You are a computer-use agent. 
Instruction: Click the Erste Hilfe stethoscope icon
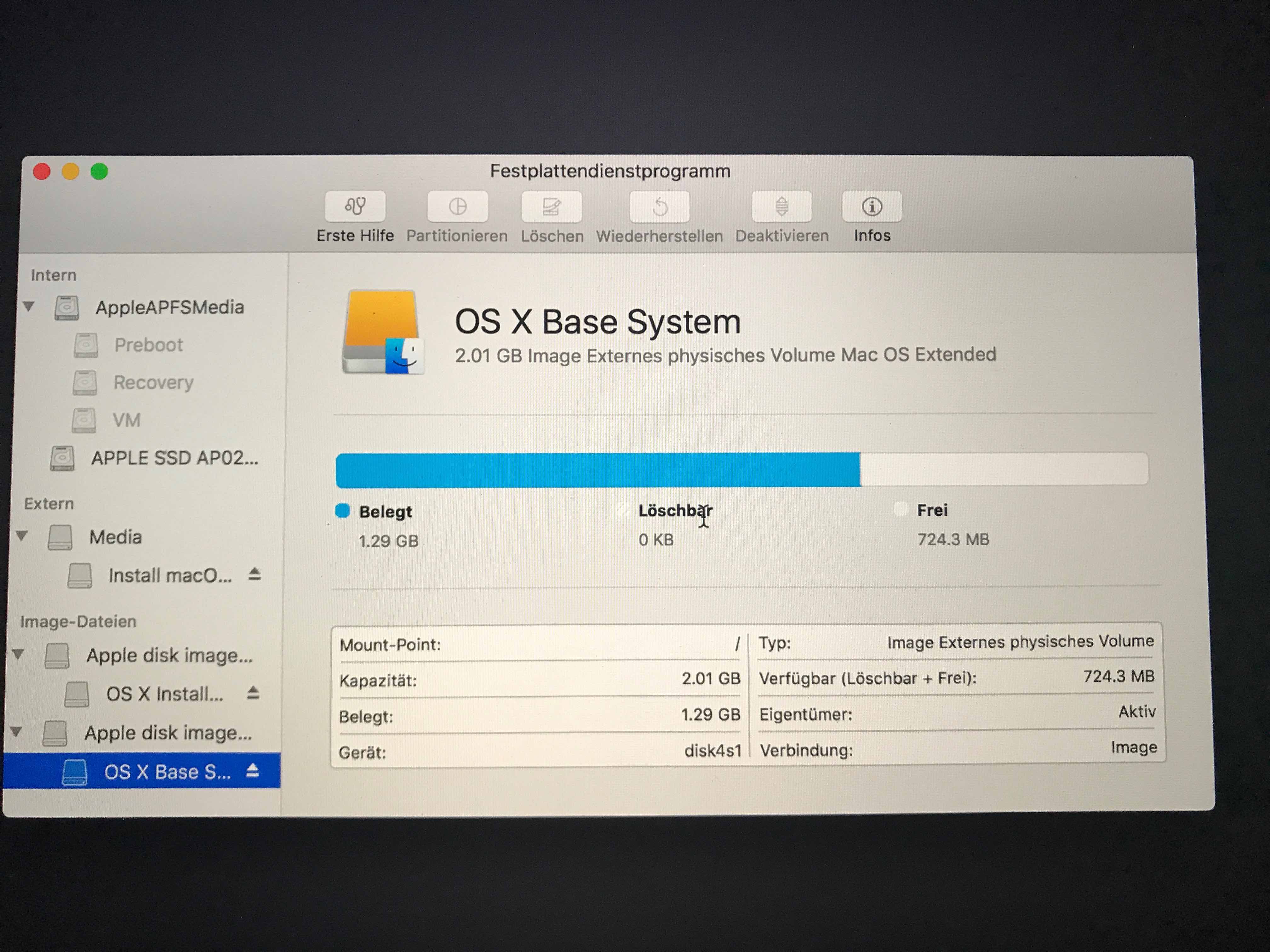click(x=355, y=207)
